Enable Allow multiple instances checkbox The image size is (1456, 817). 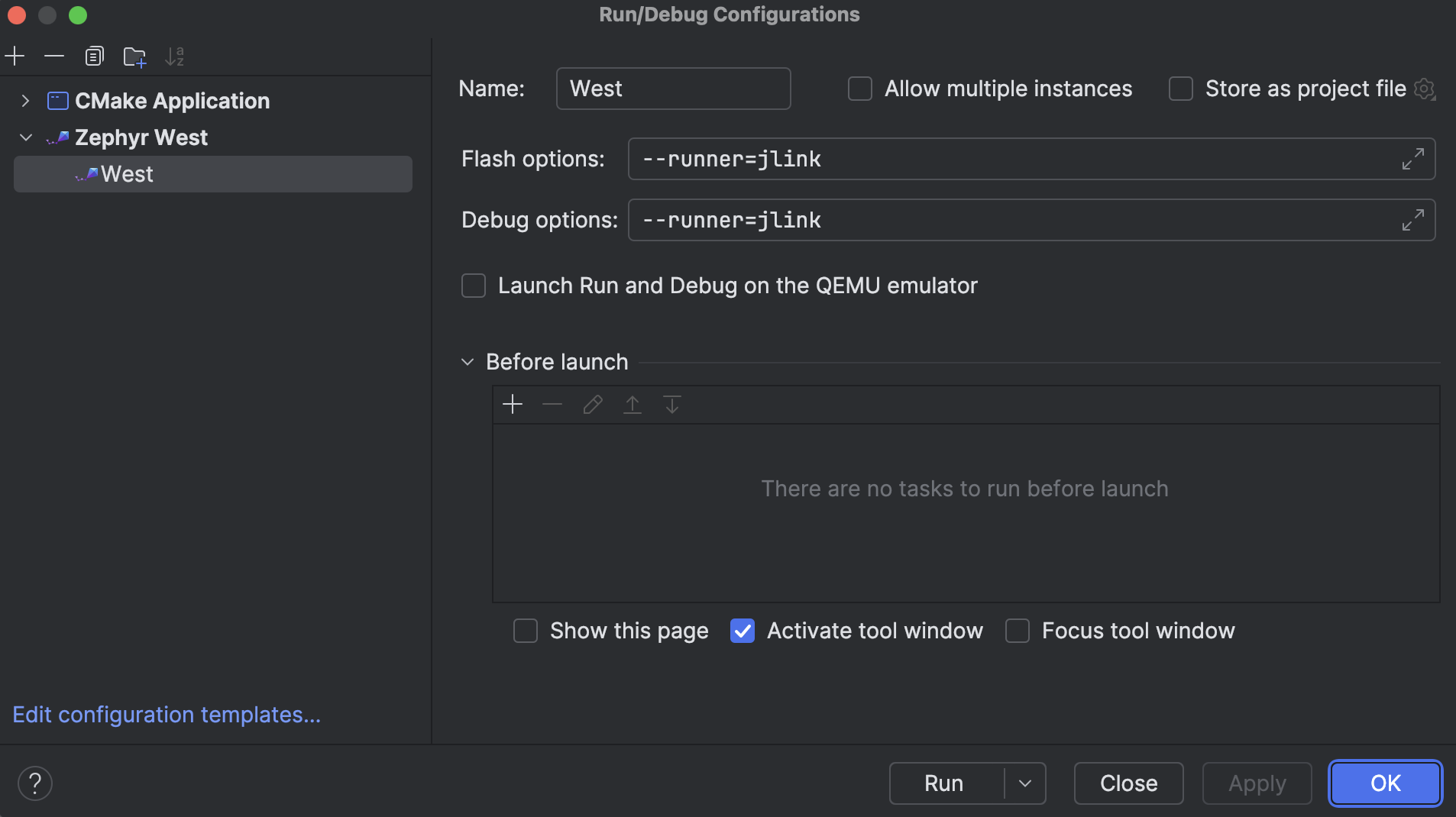(x=860, y=89)
